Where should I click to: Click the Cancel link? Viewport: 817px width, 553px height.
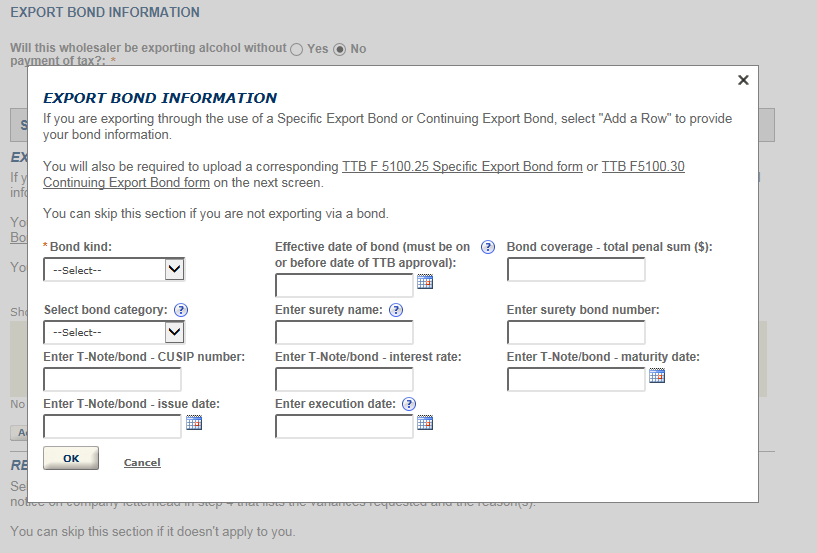pyautogui.click(x=142, y=462)
